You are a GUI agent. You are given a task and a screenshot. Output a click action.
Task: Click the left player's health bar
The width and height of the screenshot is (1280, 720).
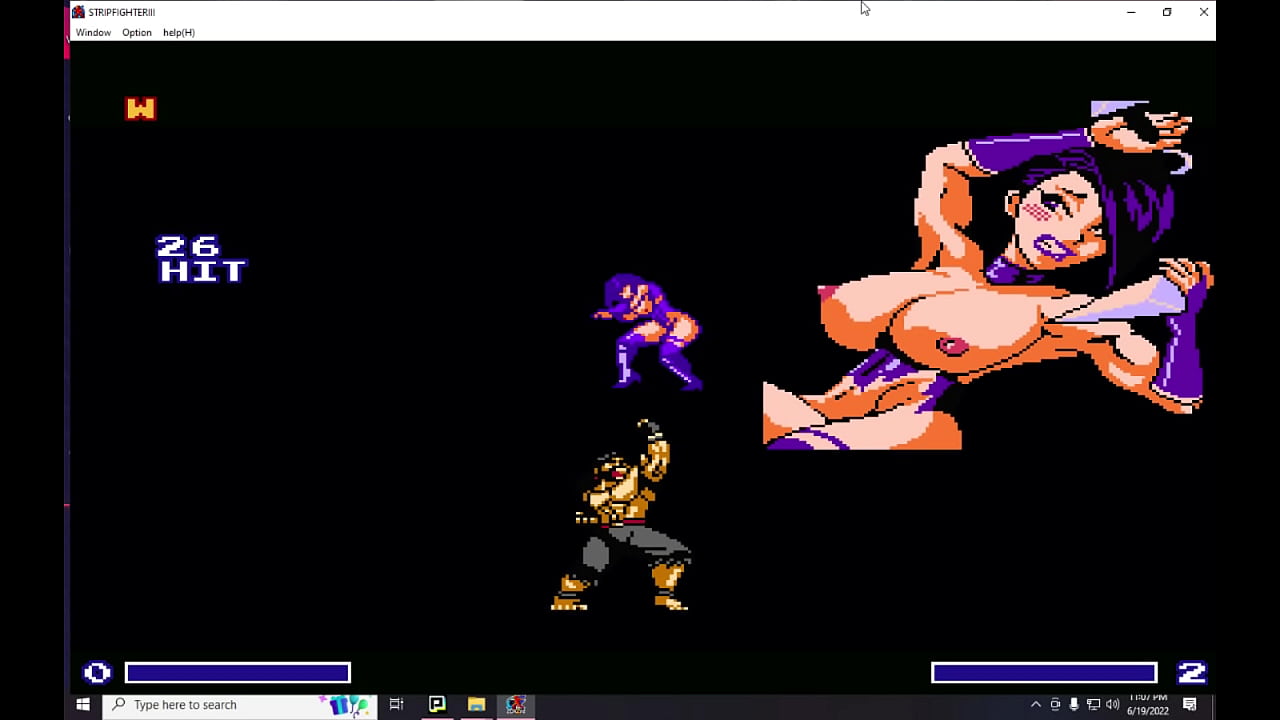click(237, 673)
